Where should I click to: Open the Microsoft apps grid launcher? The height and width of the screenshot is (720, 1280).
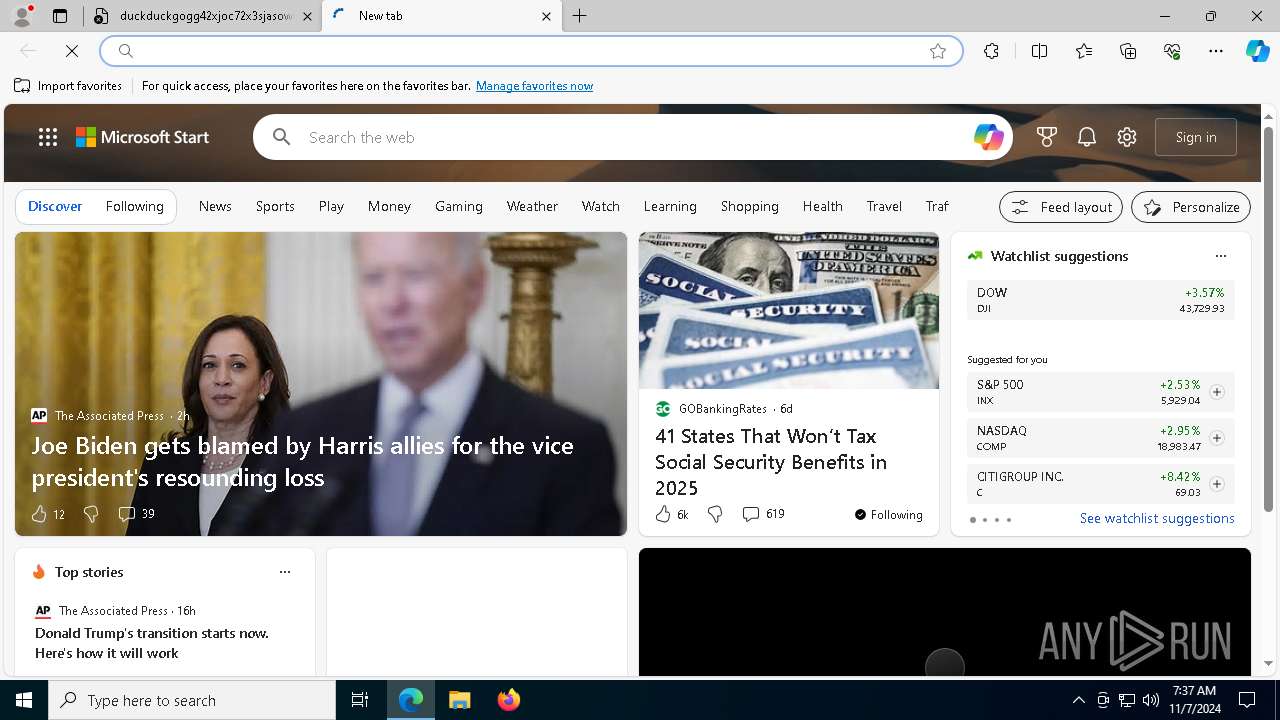click(48, 137)
